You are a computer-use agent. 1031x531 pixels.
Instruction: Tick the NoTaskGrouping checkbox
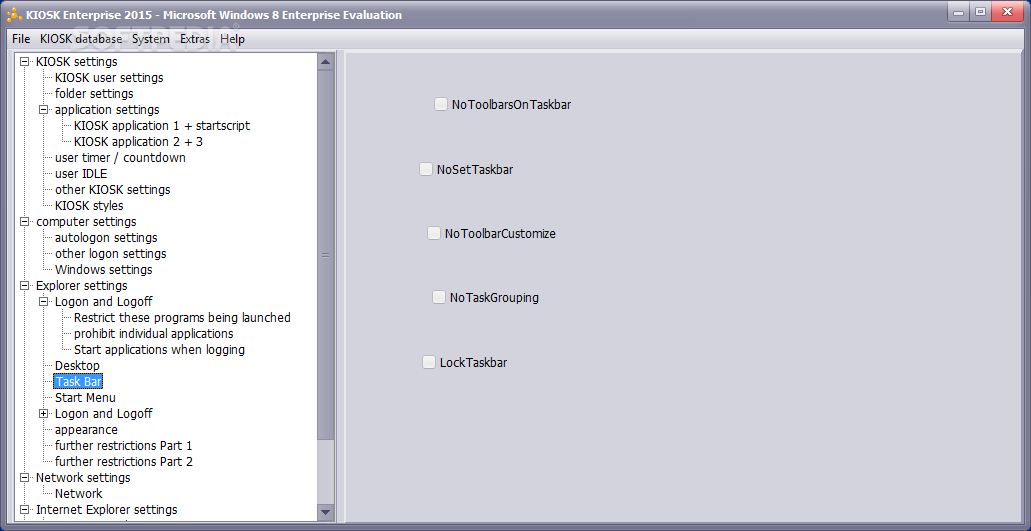click(439, 297)
